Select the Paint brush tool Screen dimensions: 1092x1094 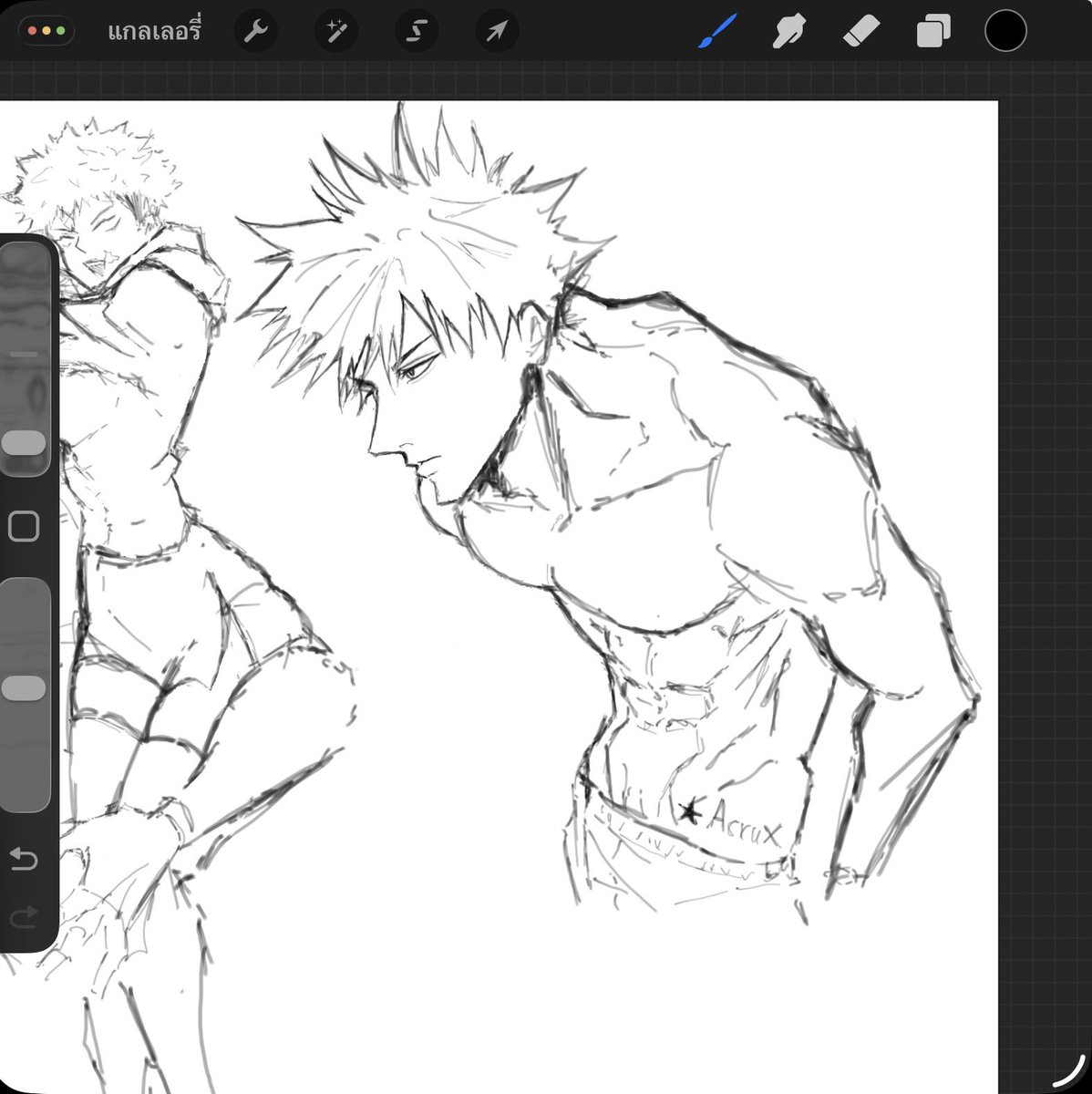717,32
